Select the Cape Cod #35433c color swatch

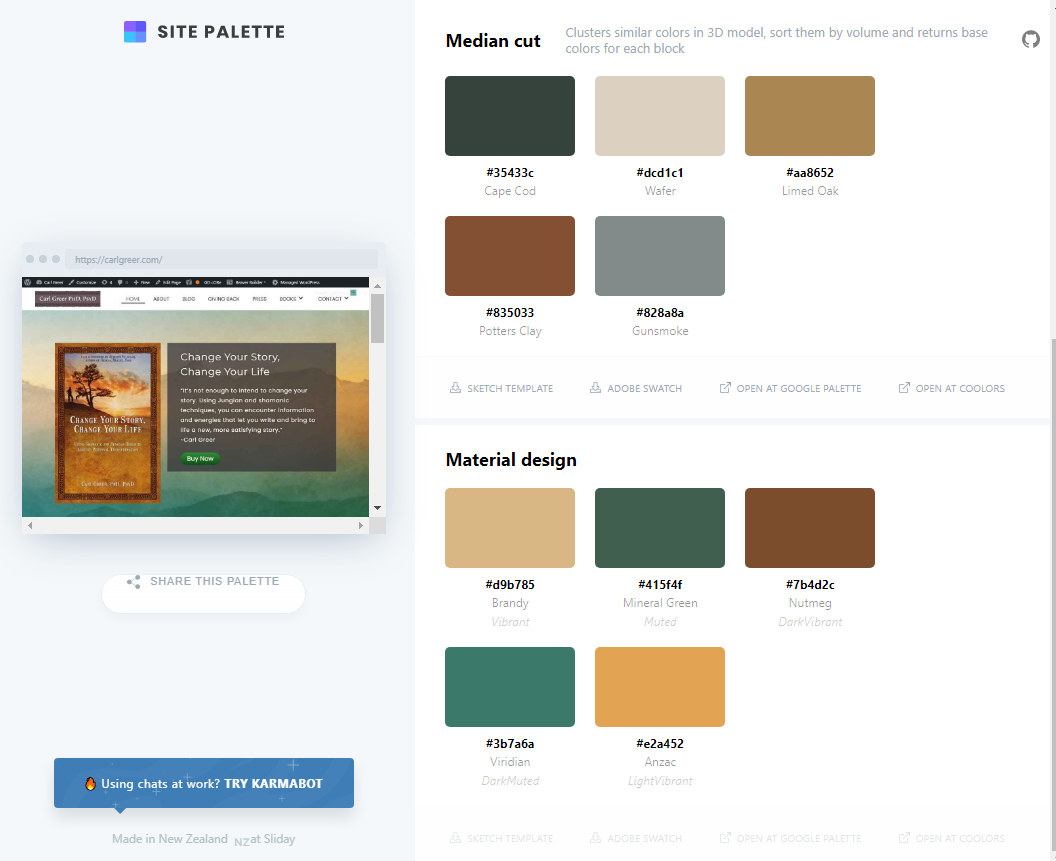tap(510, 116)
